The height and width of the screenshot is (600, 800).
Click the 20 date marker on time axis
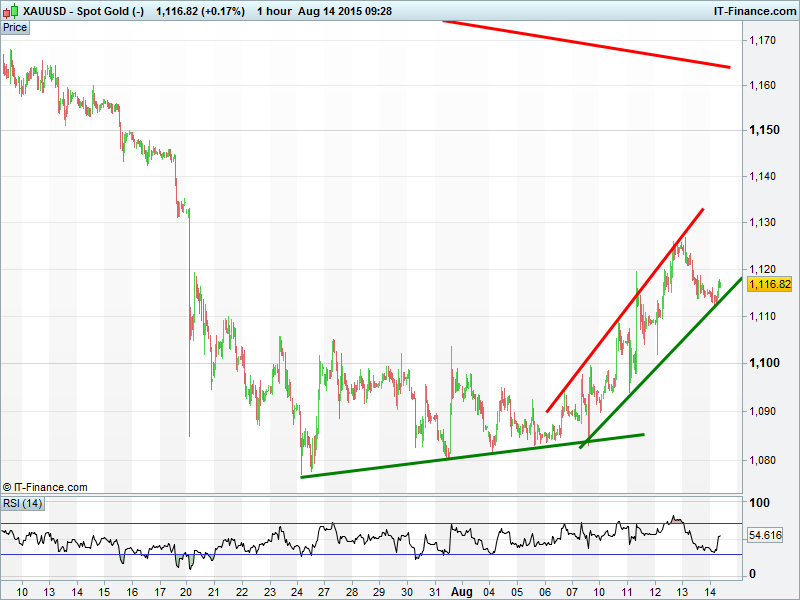click(187, 591)
